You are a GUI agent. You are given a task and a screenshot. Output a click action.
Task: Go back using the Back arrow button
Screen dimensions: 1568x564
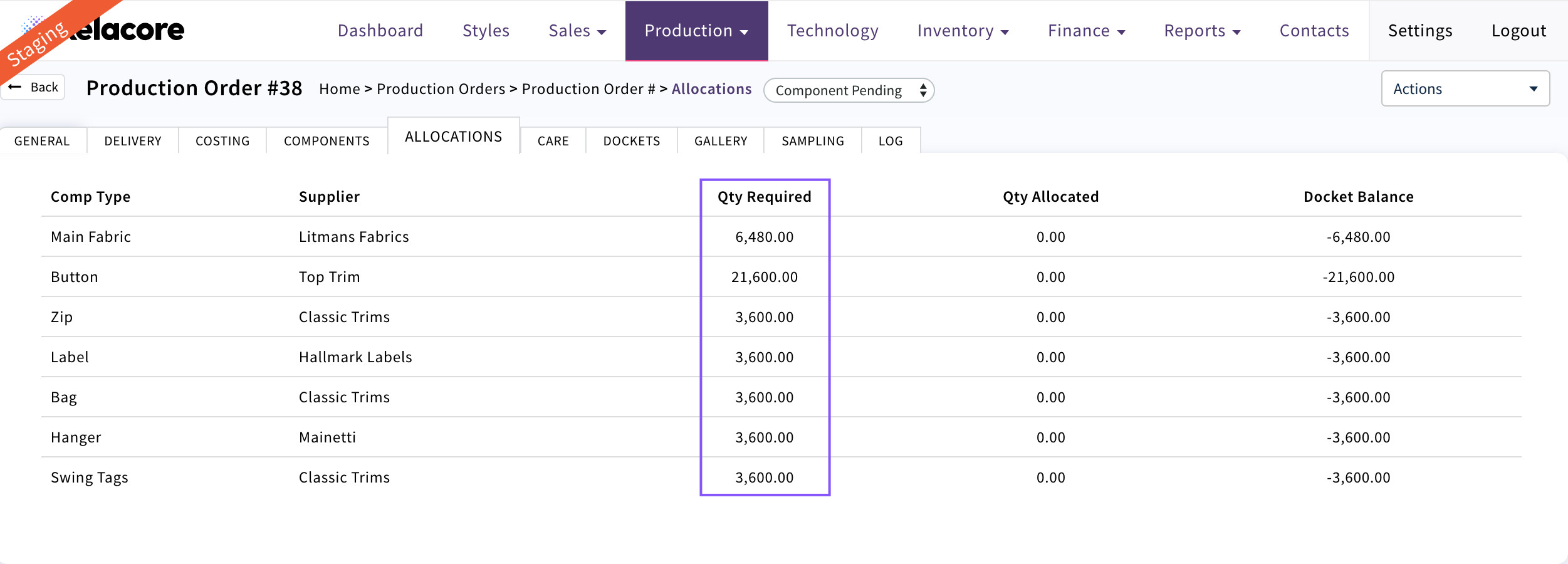34,87
